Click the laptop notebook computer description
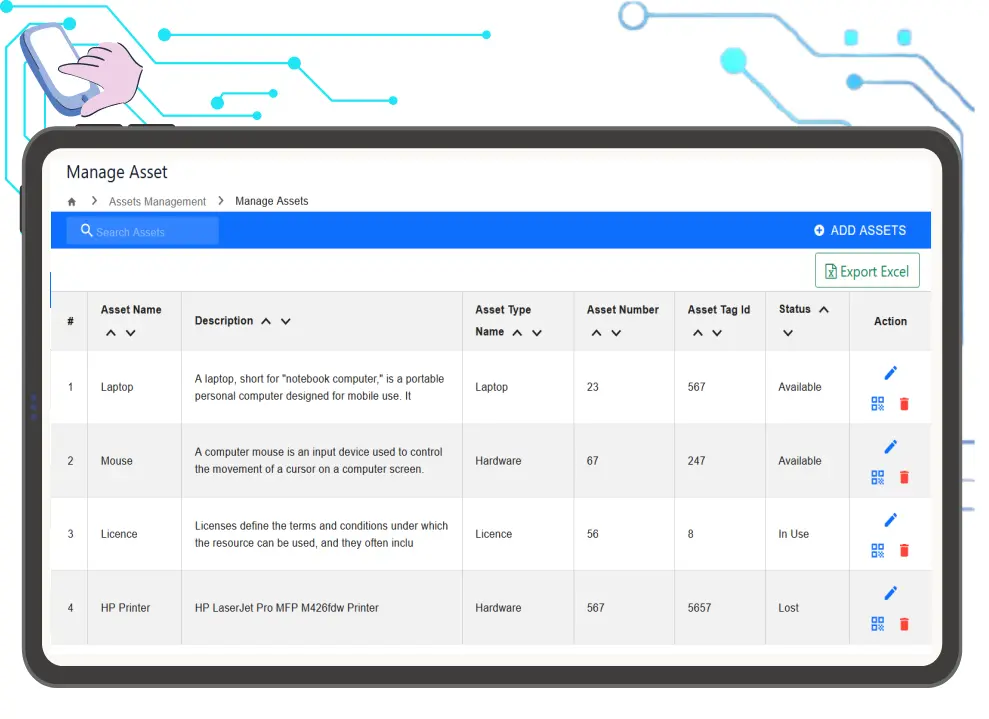 319,387
